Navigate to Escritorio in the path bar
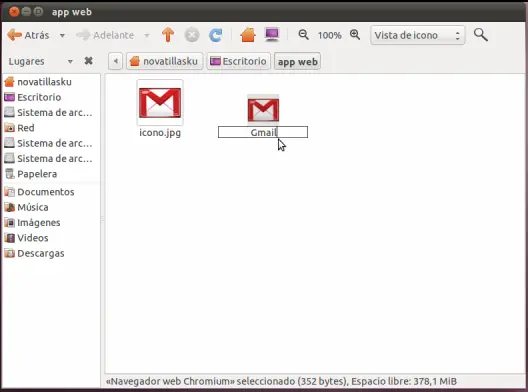This screenshot has width=528, height=392. pyautogui.click(x=238, y=61)
